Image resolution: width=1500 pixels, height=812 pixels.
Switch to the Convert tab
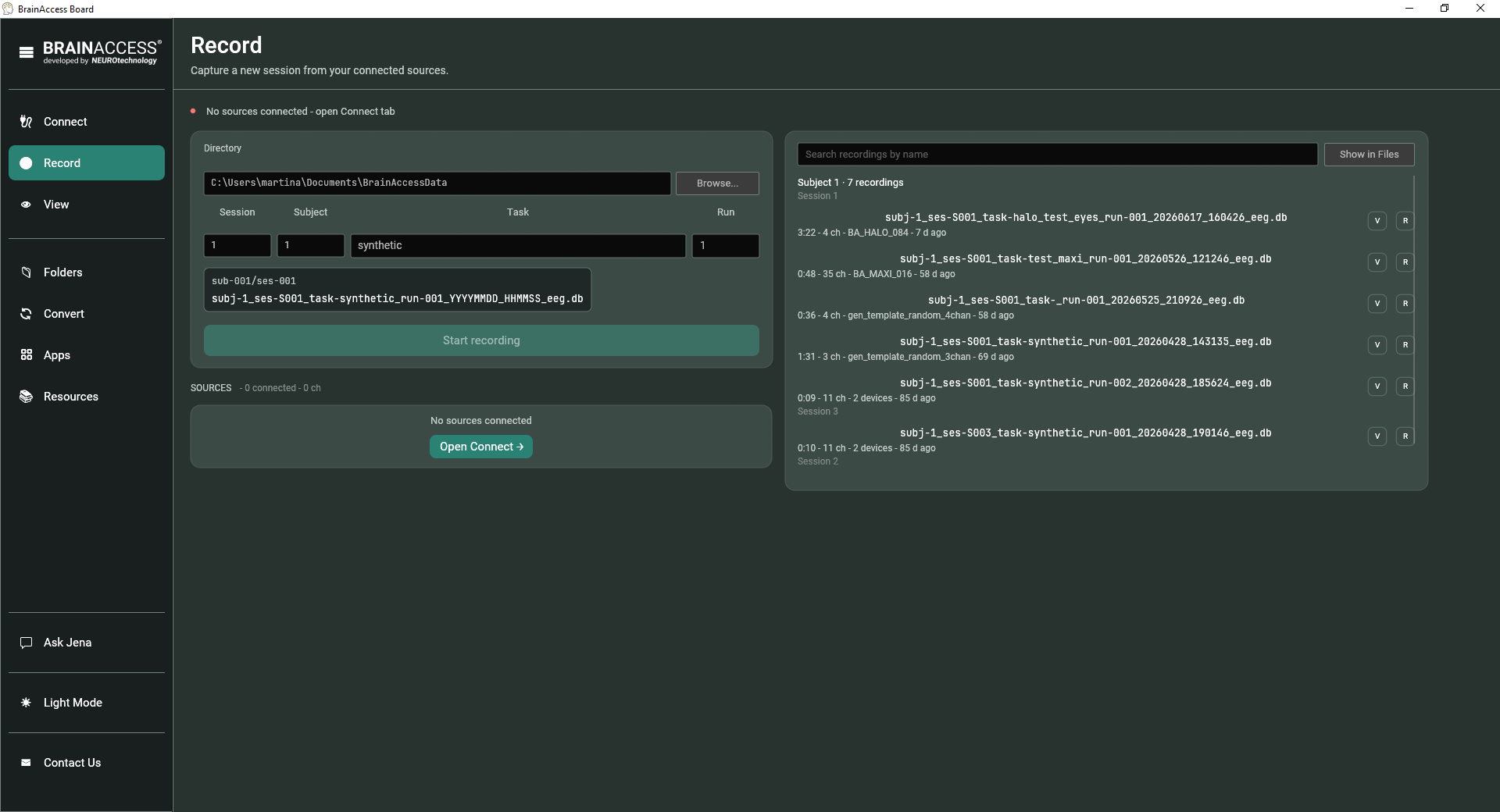pos(87,314)
